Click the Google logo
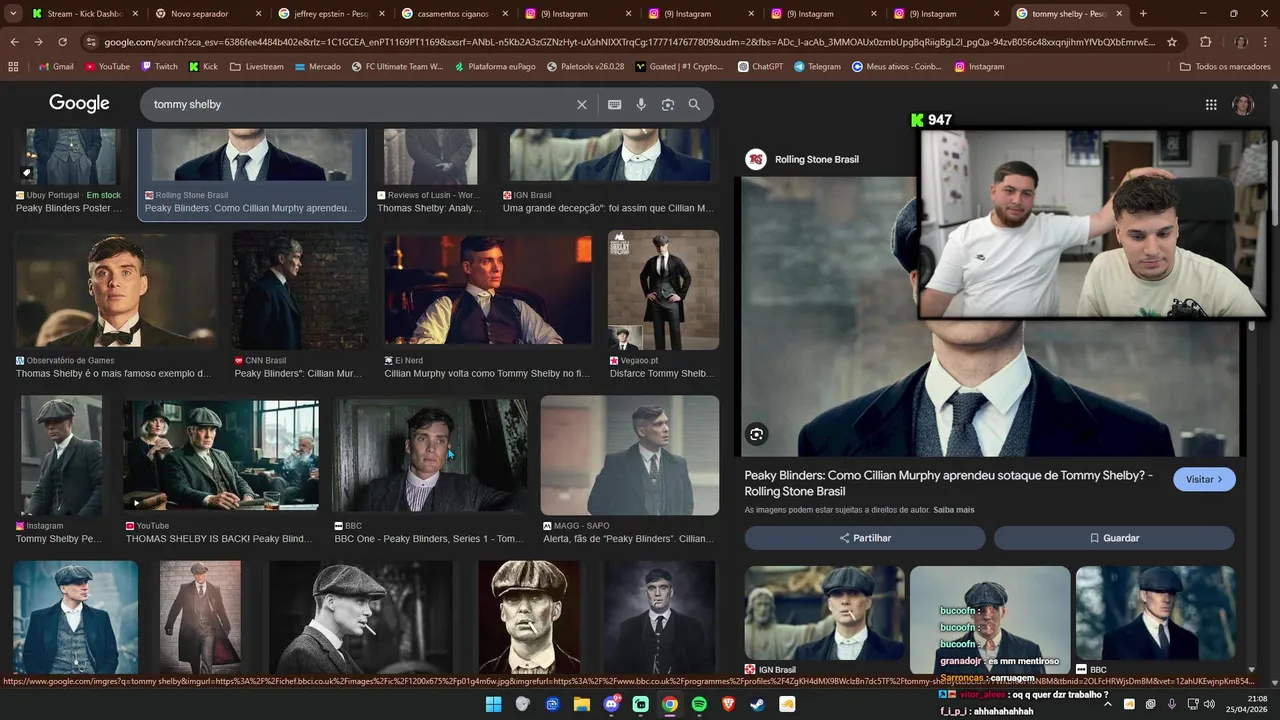The width and height of the screenshot is (1280, 720). click(x=79, y=104)
